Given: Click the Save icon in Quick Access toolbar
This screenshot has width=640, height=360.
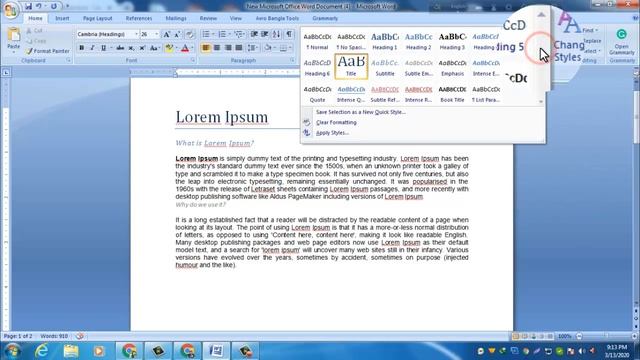Looking at the screenshot, I should pyautogui.click(x=28, y=6).
